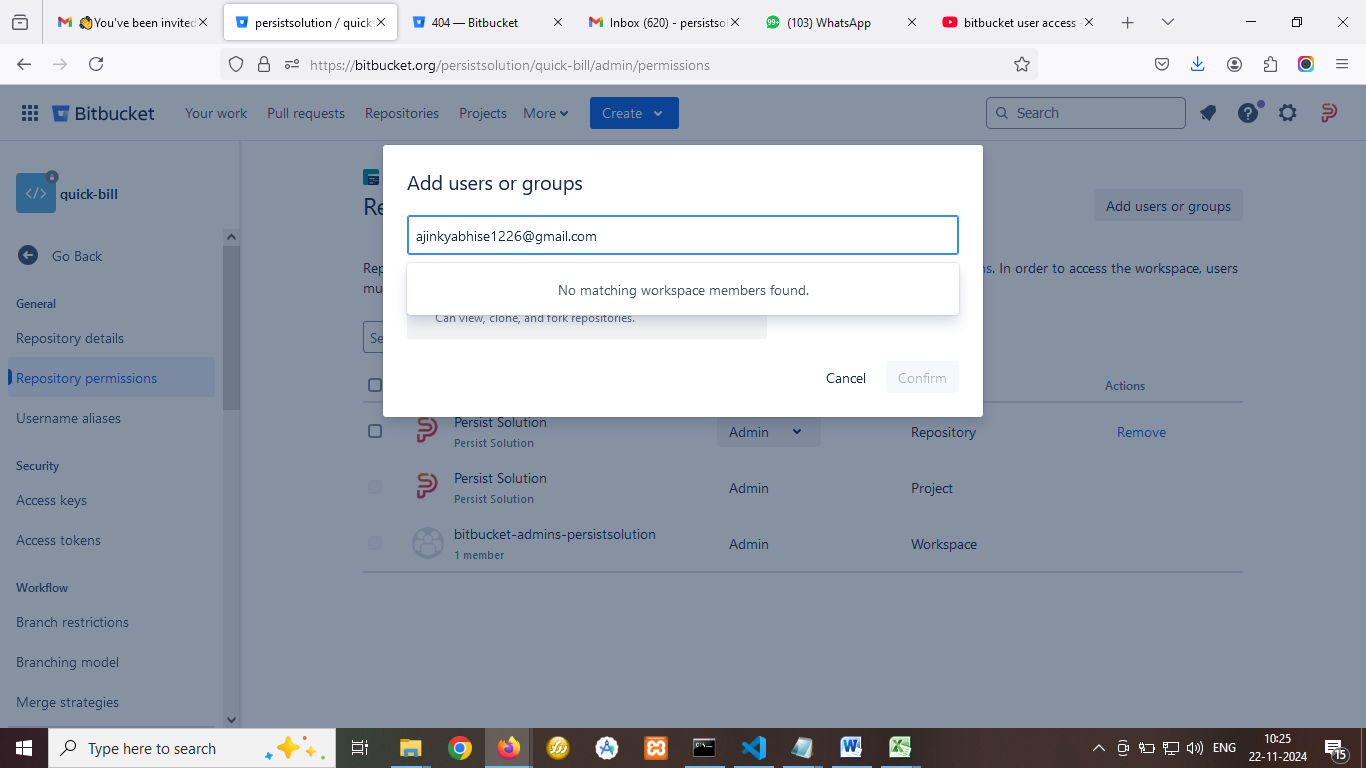Click the Persist Solution profile avatar
The image size is (1366, 768).
(1329, 113)
